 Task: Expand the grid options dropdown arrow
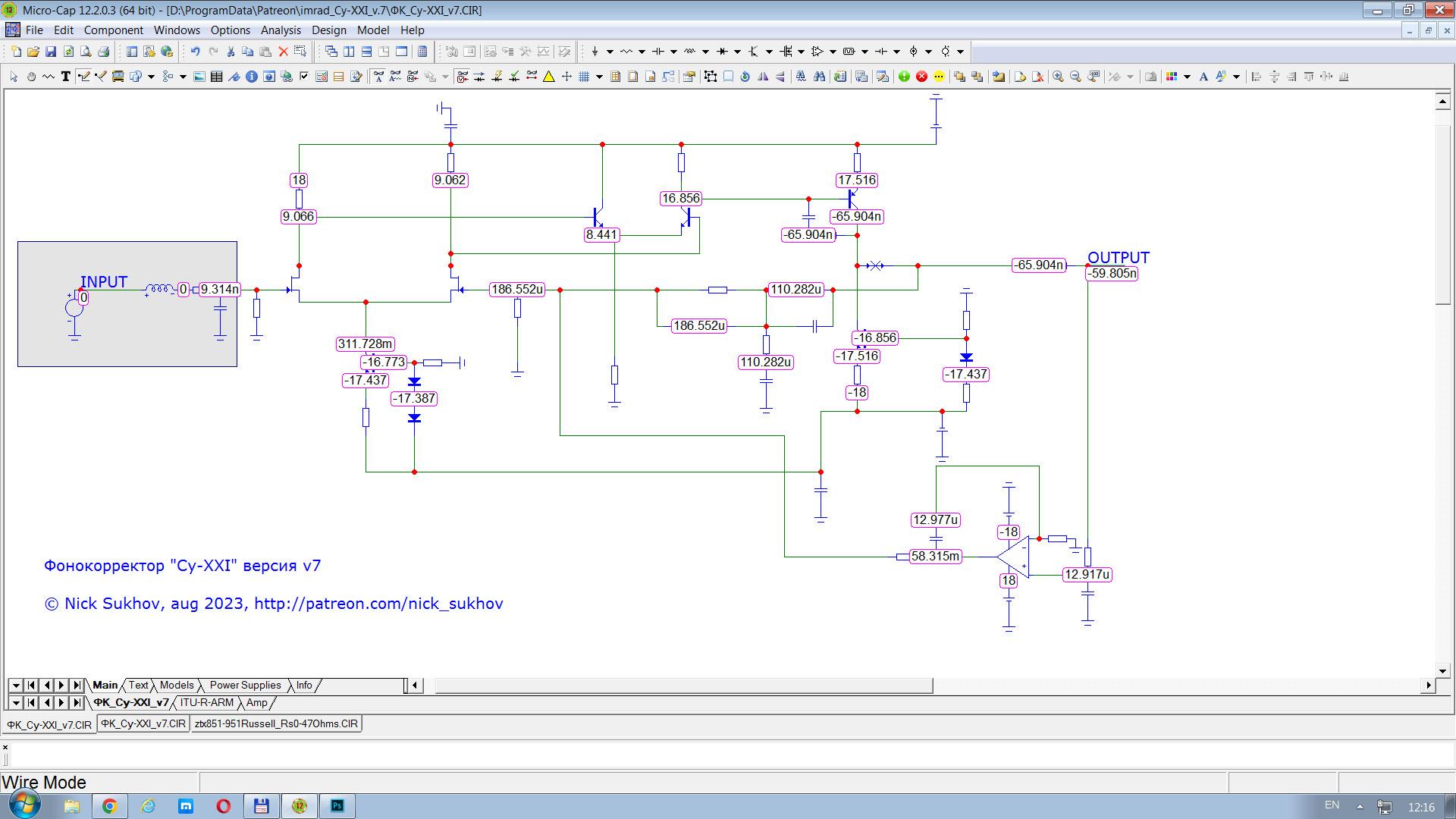(x=599, y=77)
